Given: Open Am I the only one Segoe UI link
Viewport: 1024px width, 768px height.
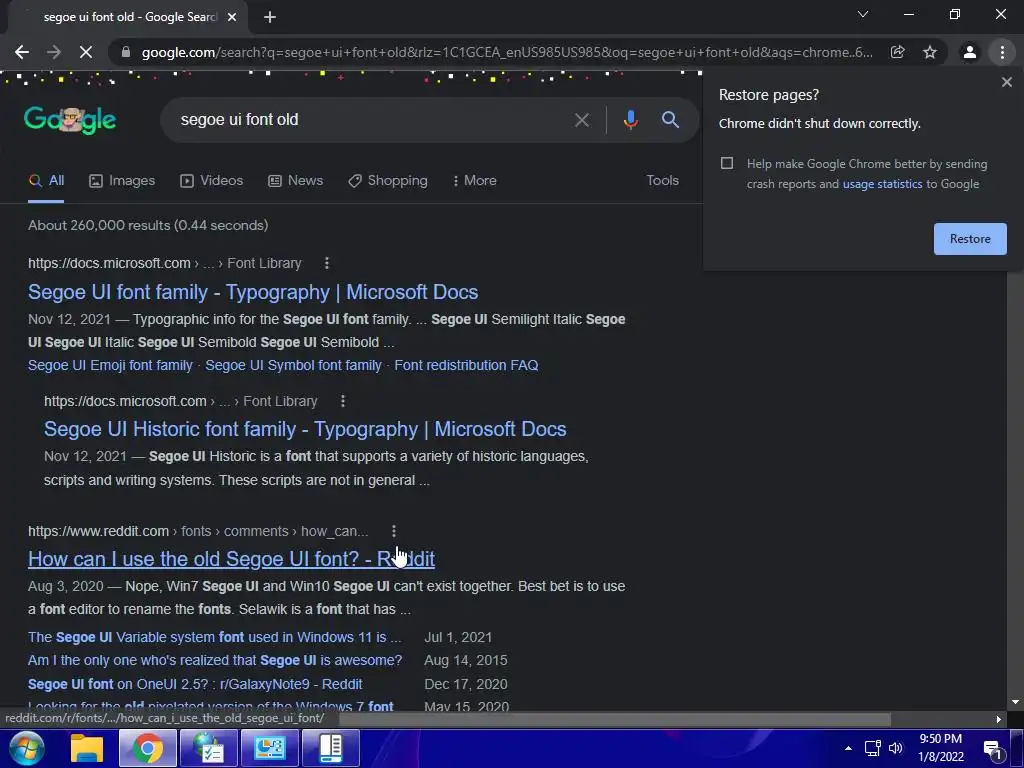Looking at the screenshot, I should tap(215, 661).
